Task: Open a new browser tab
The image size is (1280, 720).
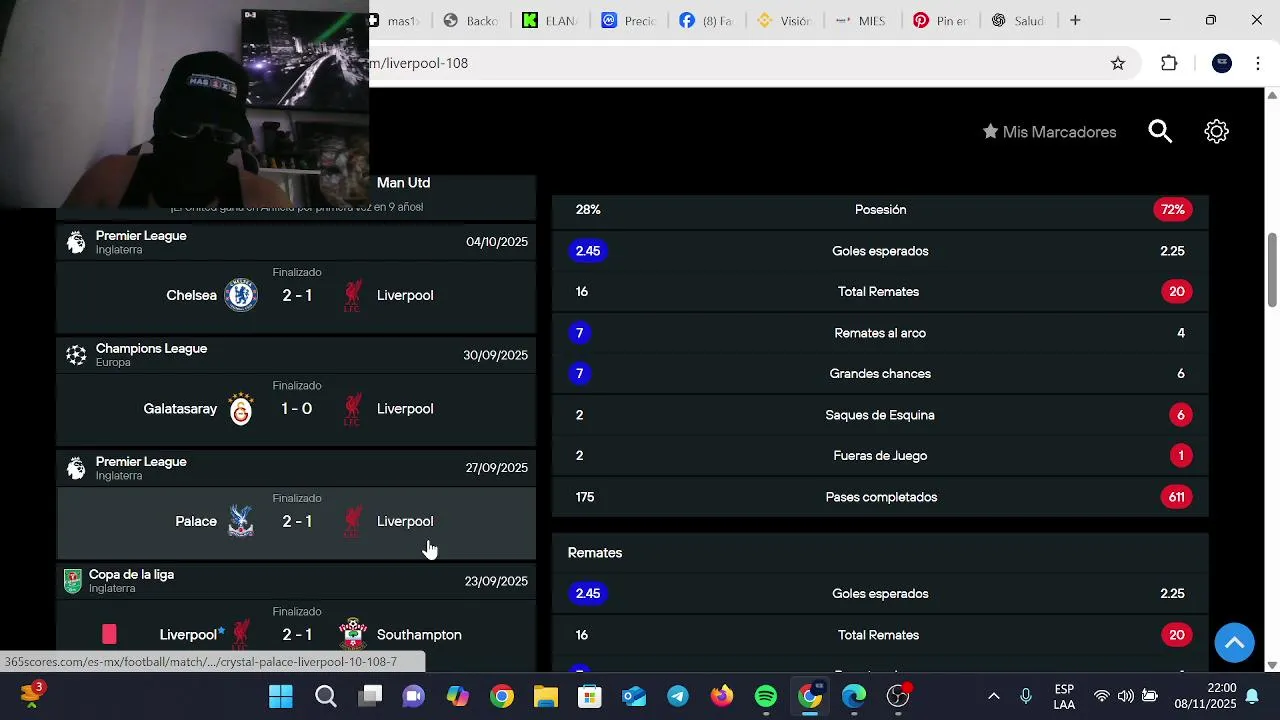Action: 1075,20
